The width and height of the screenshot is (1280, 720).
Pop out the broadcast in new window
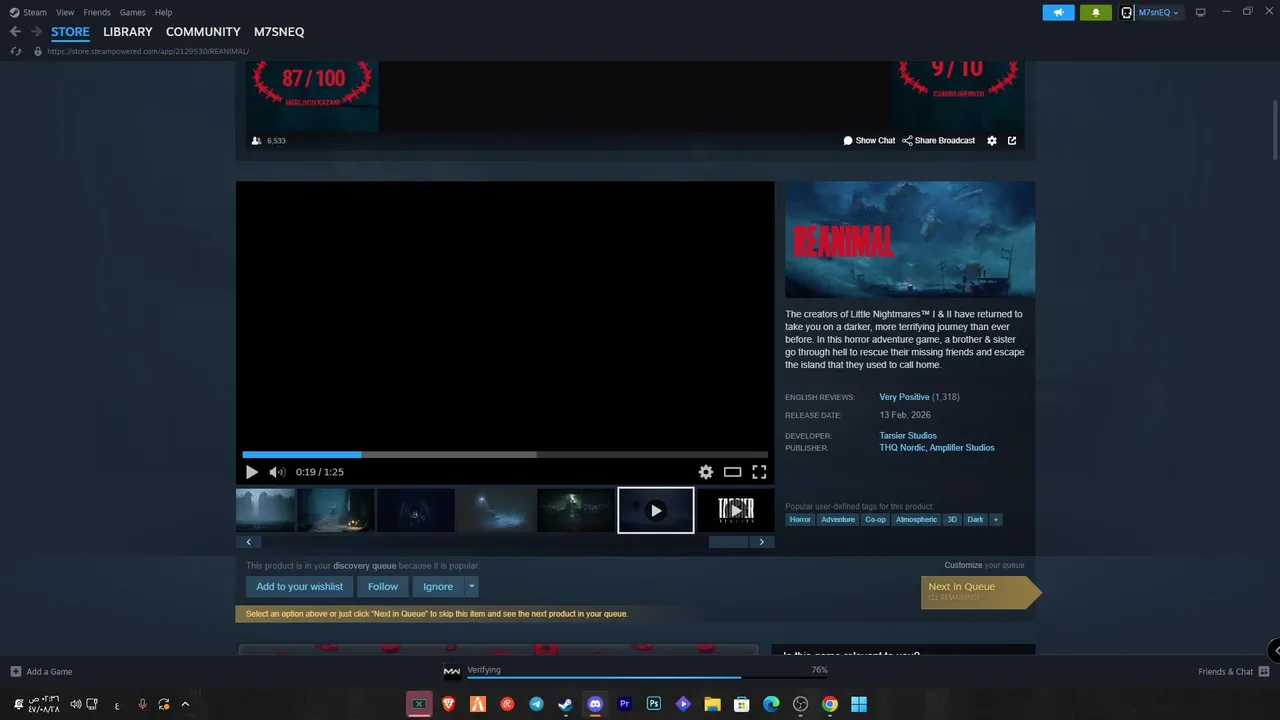pos(1012,141)
